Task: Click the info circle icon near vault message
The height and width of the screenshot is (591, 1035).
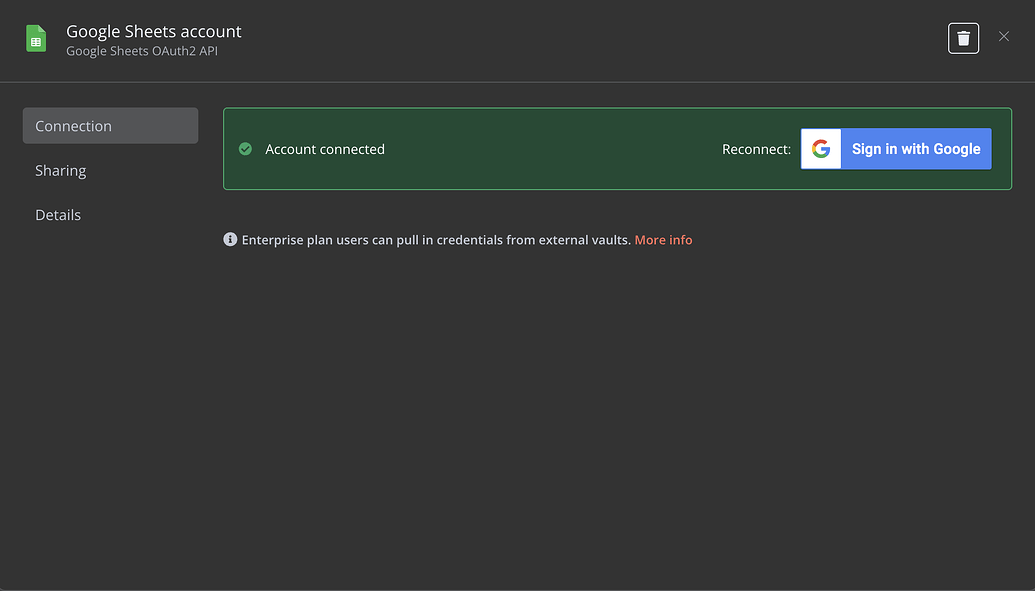Action: [230, 239]
